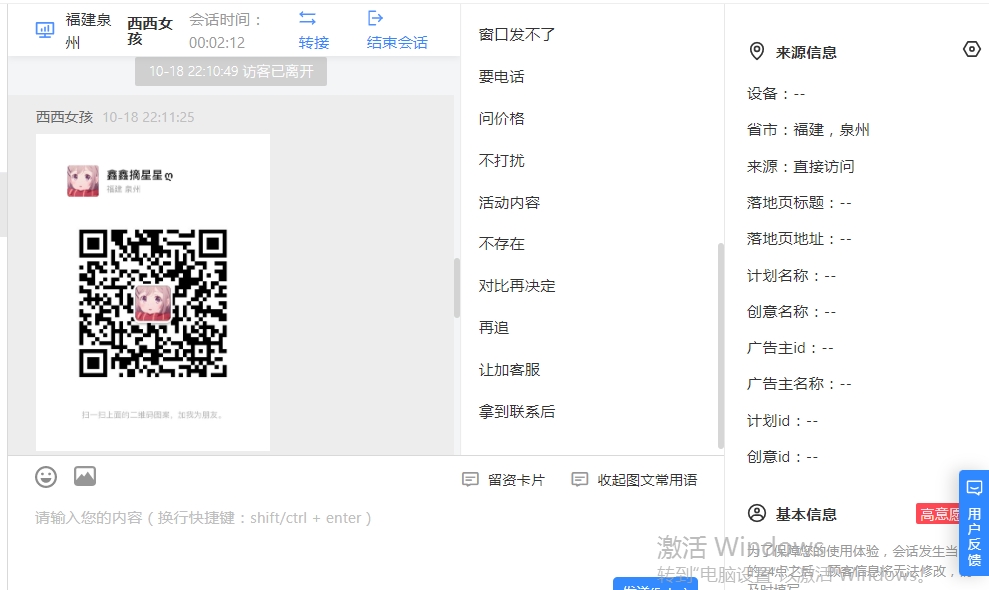Click the 高意愿 red tag

click(x=938, y=514)
